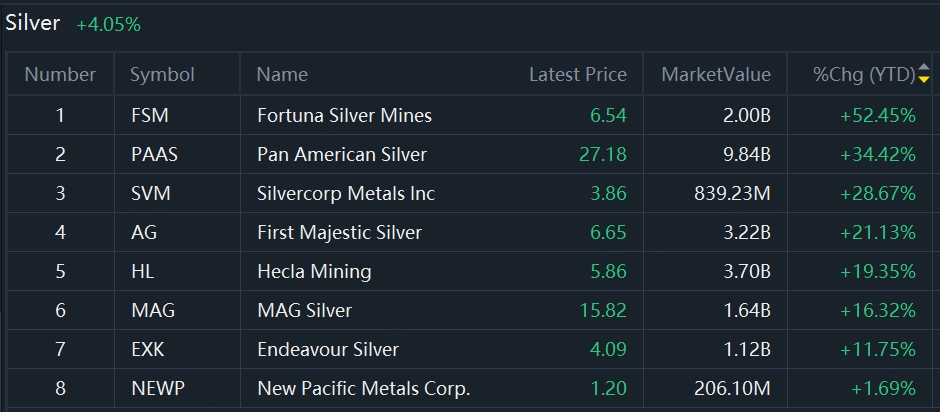Open First Majestic Silver stock
This screenshot has width=940, height=412.
point(339,232)
